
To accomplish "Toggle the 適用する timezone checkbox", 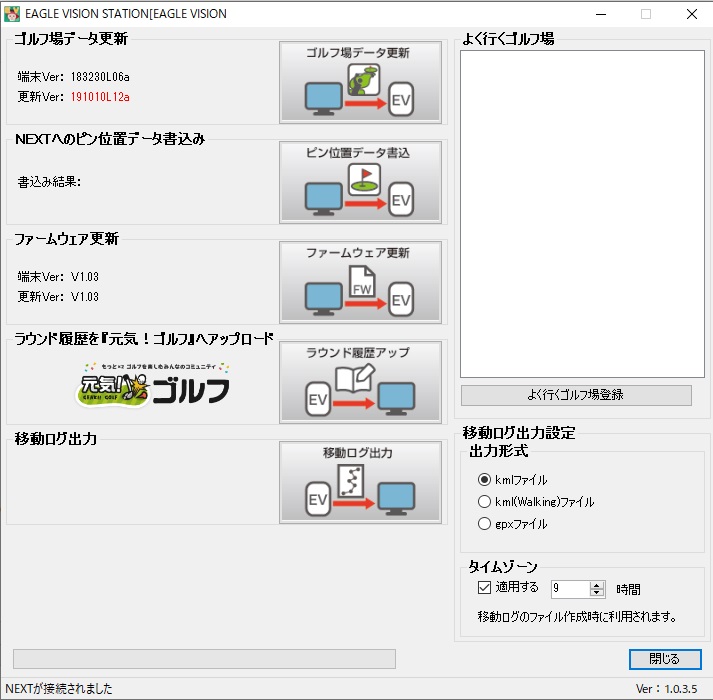I will (x=484, y=587).
